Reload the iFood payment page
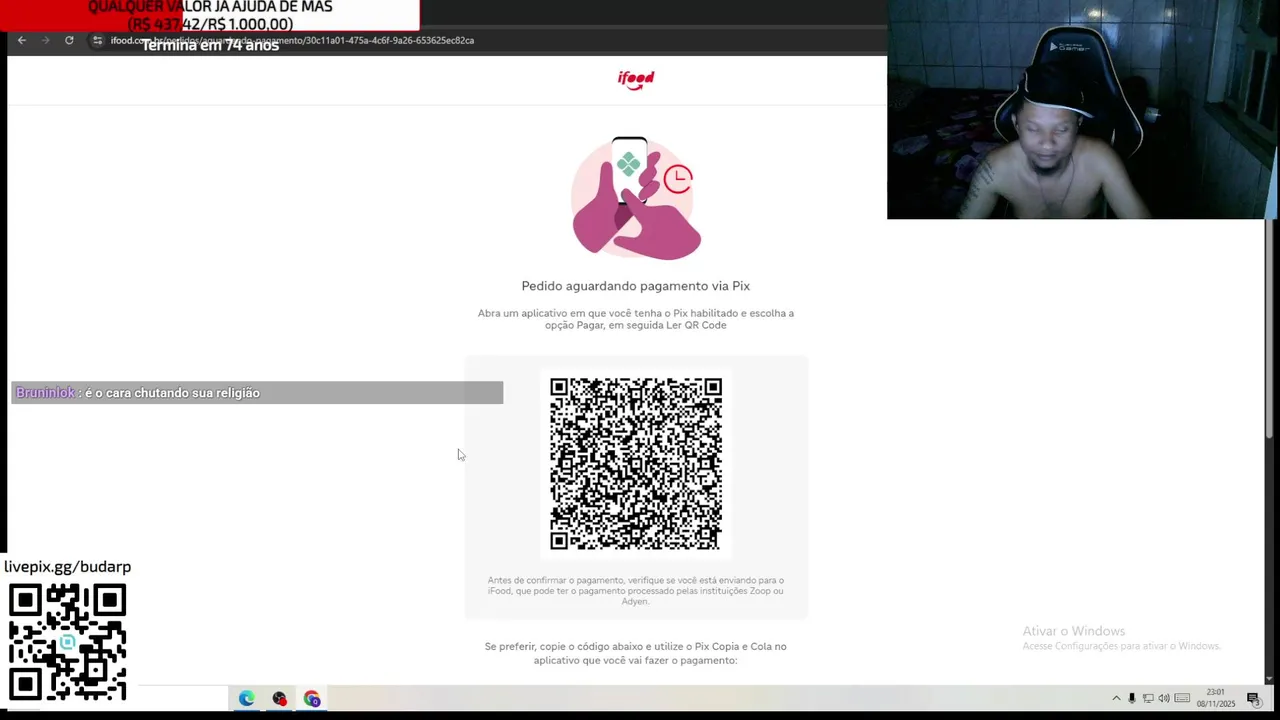The height and width of the screenshot is (720, 1280). tap(69, 40)
